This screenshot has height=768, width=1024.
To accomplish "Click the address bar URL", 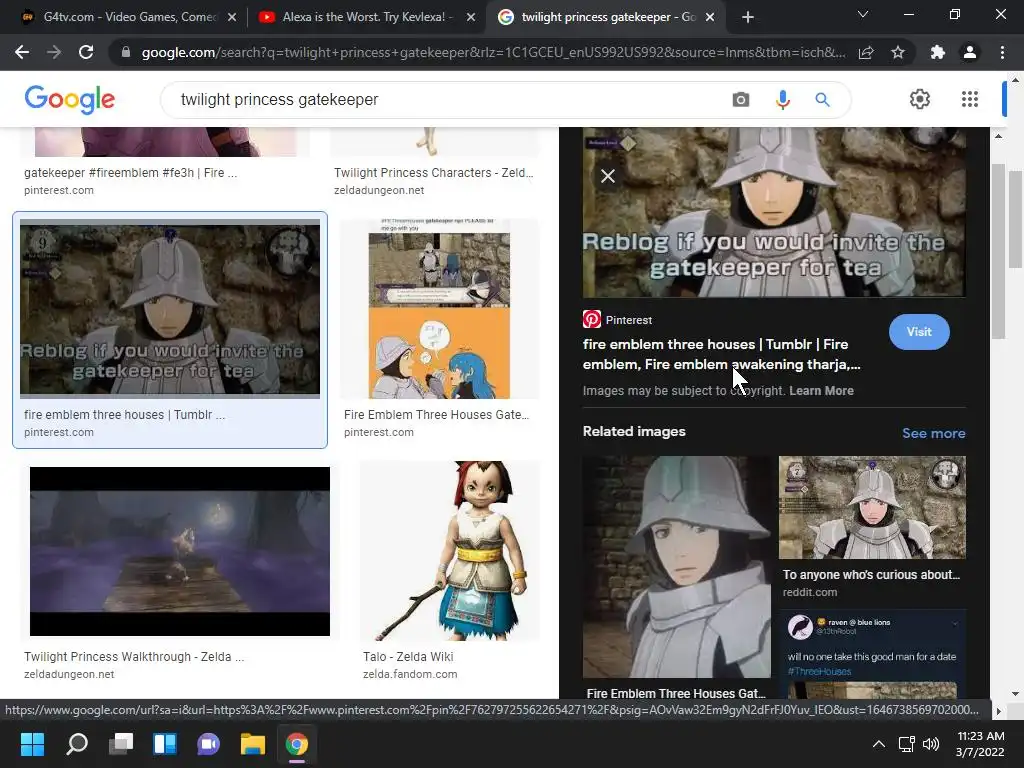I will 493,52.
